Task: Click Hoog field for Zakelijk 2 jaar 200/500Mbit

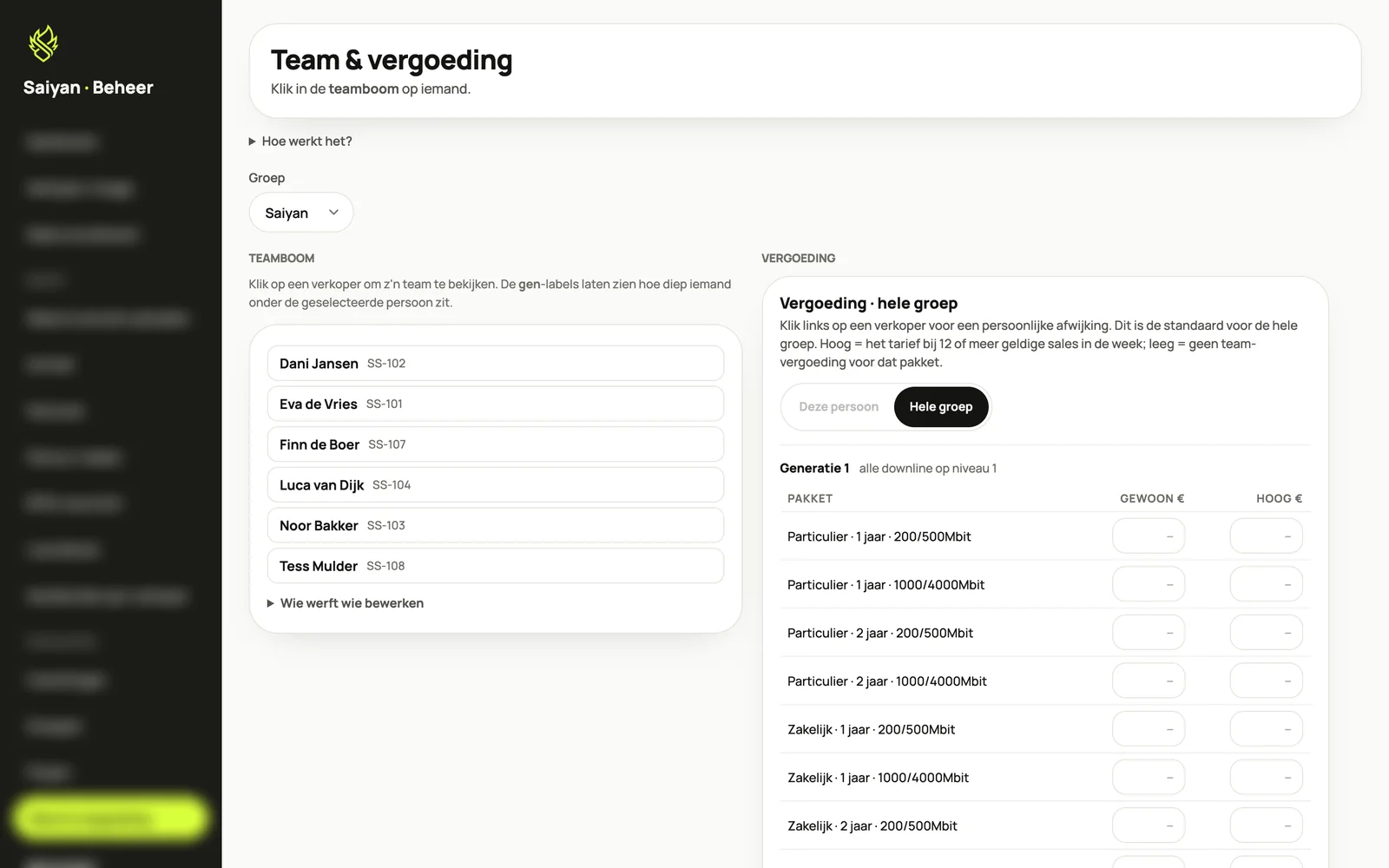Action: [1267, 825]
